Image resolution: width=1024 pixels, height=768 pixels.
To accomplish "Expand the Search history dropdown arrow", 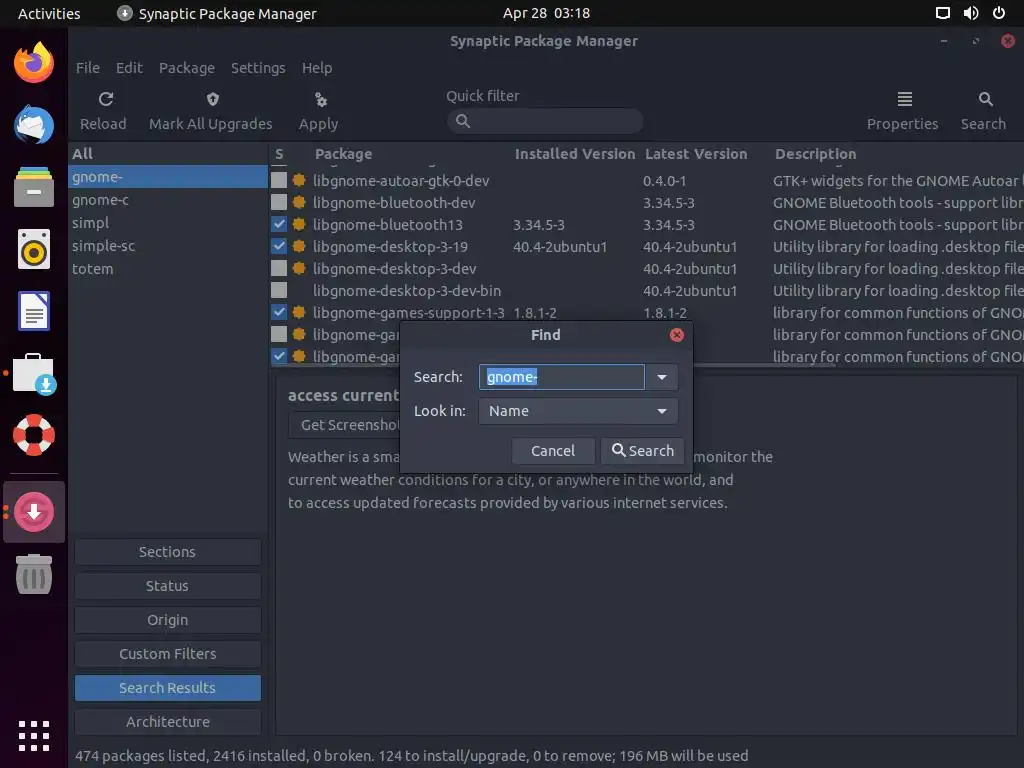I will (662, 377).
